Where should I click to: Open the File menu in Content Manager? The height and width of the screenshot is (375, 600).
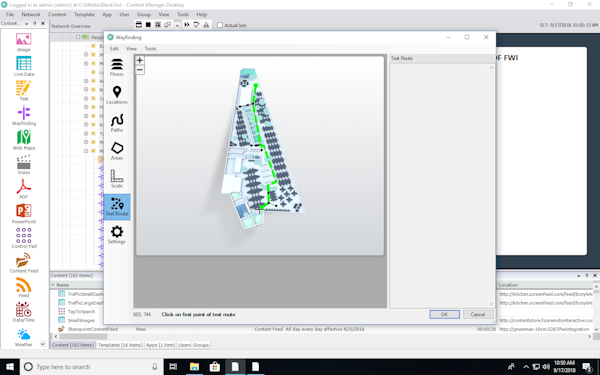[x=10, y=15]
